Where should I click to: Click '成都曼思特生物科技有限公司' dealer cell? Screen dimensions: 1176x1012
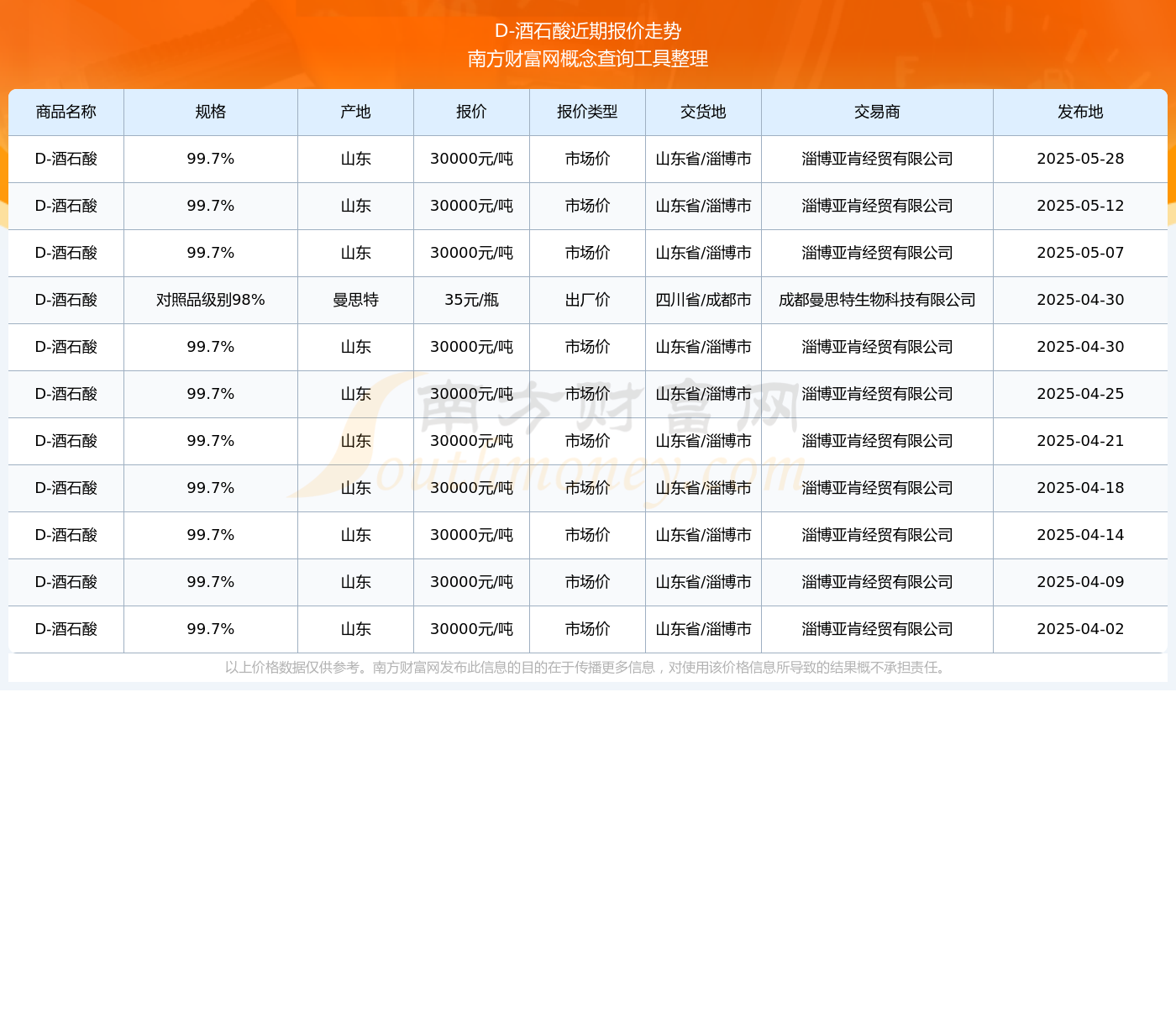878,300
